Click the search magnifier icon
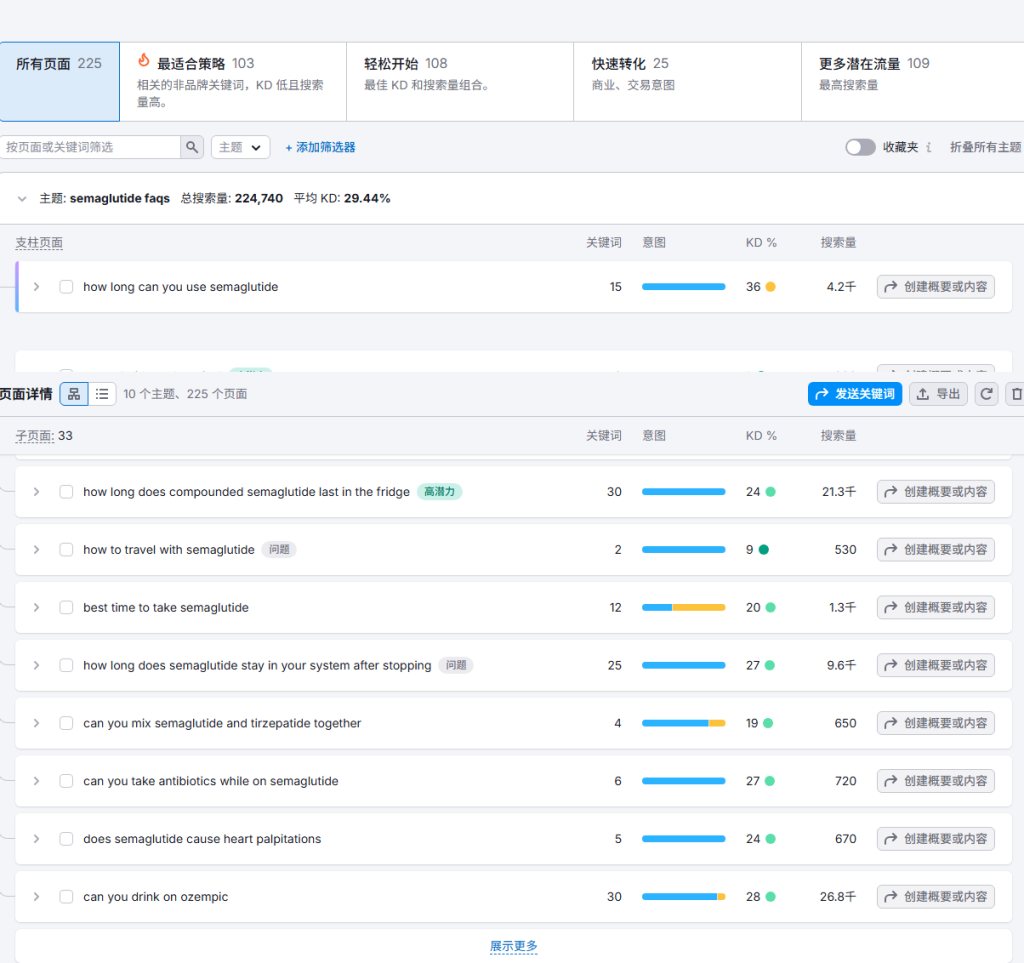 192,147
